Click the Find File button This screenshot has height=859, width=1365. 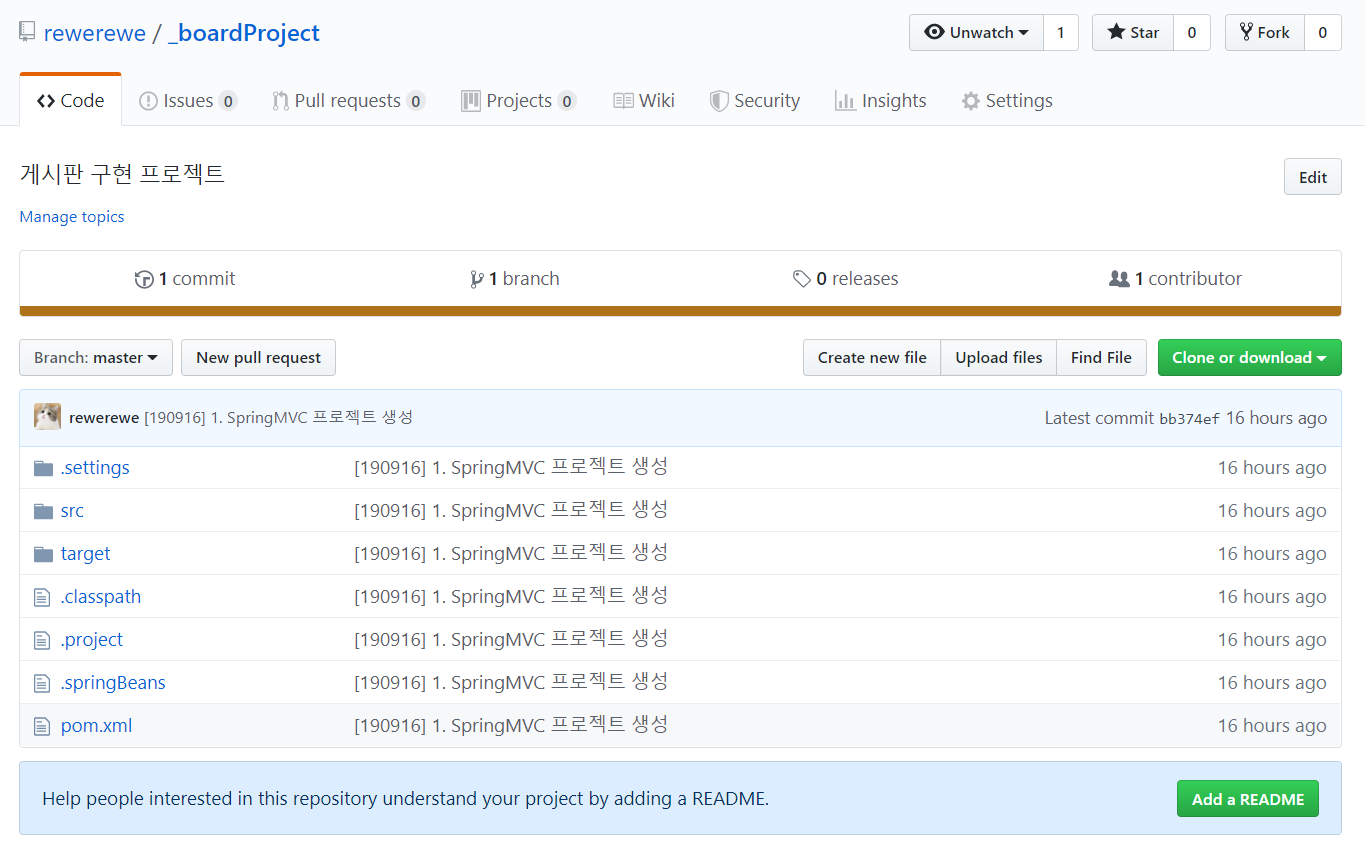[1101, 358]
